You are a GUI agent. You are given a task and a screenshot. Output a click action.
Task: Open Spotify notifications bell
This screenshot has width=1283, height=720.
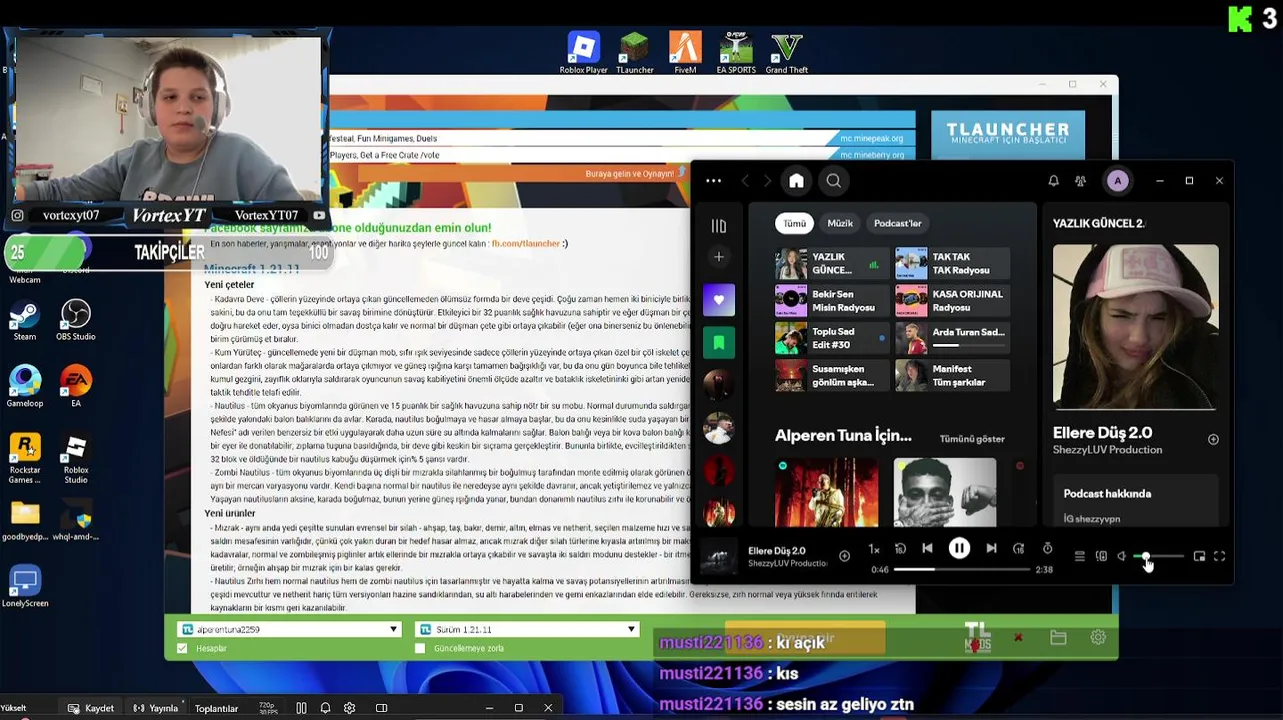point(1053,181)
